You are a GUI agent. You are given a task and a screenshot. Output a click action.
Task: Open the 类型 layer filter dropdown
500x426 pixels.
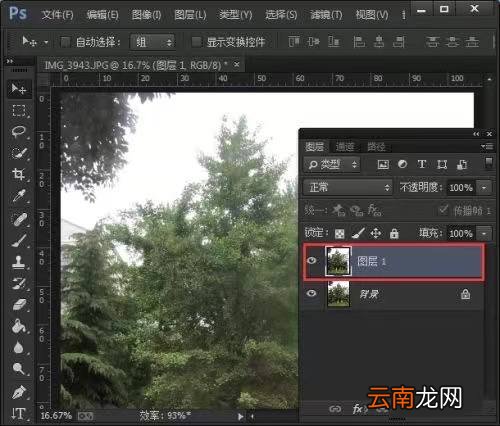pos(332,164)
